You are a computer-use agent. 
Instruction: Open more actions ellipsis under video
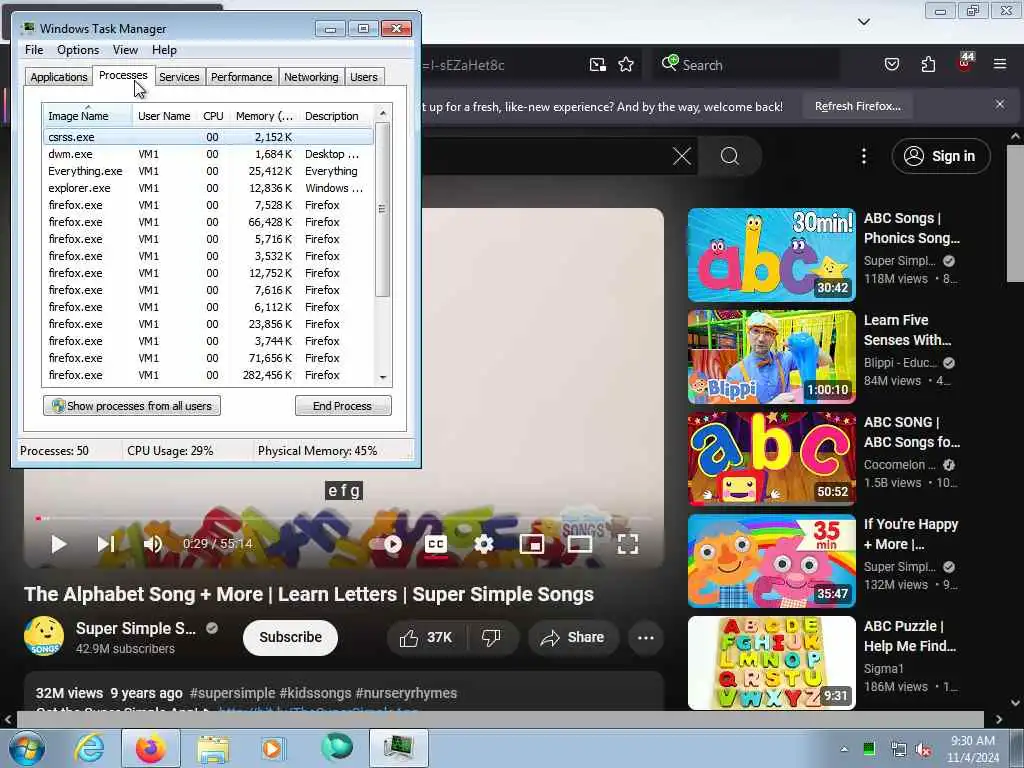pyautogui.click(x=645, y=637)
